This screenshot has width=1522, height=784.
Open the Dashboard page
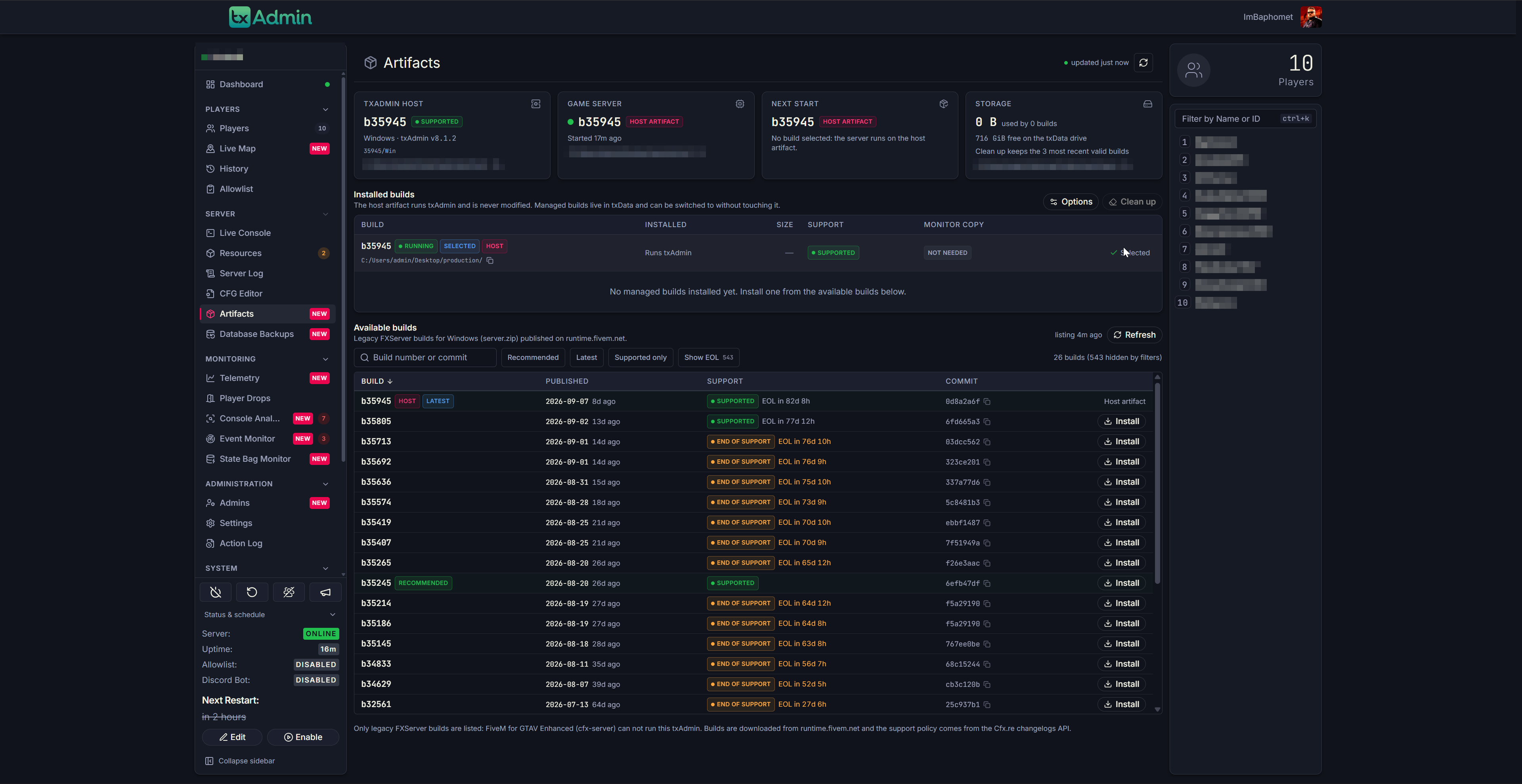click(x=267, y=84)
